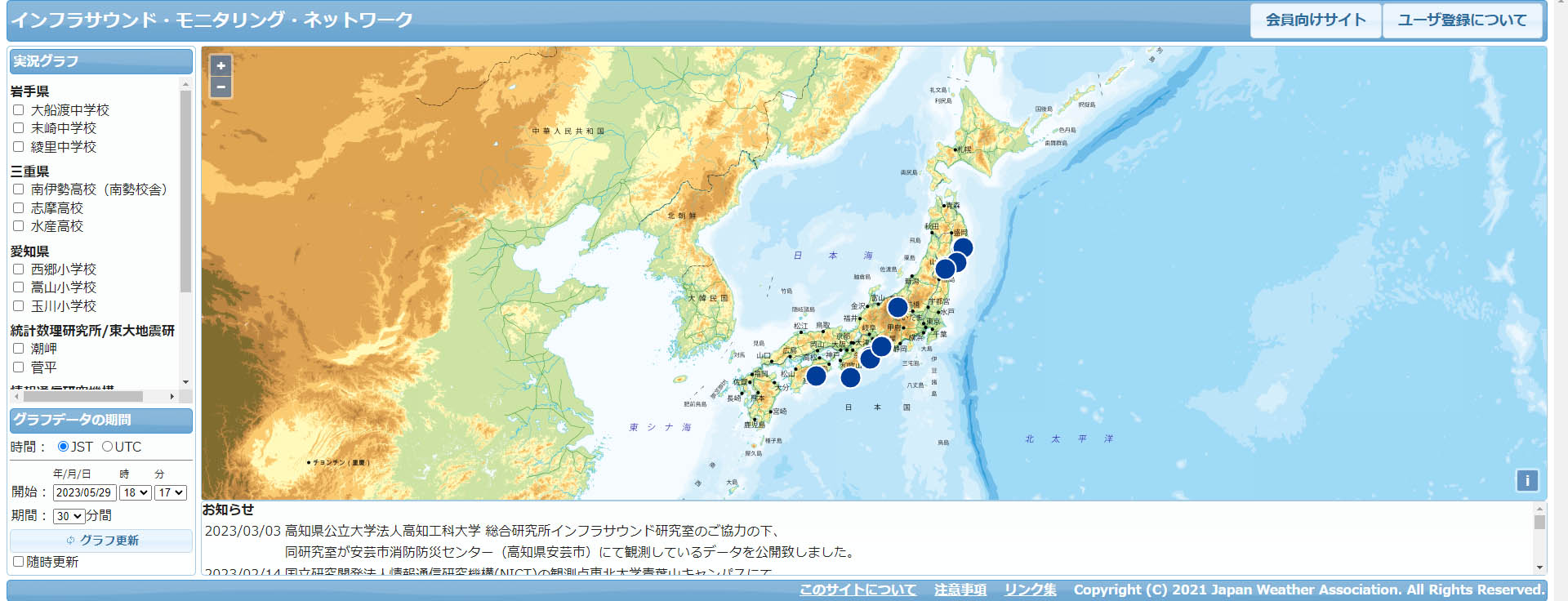1568x601 pixels.
Task: Check 綾里中学校 checkbox
Action: (x=18, y=147)
